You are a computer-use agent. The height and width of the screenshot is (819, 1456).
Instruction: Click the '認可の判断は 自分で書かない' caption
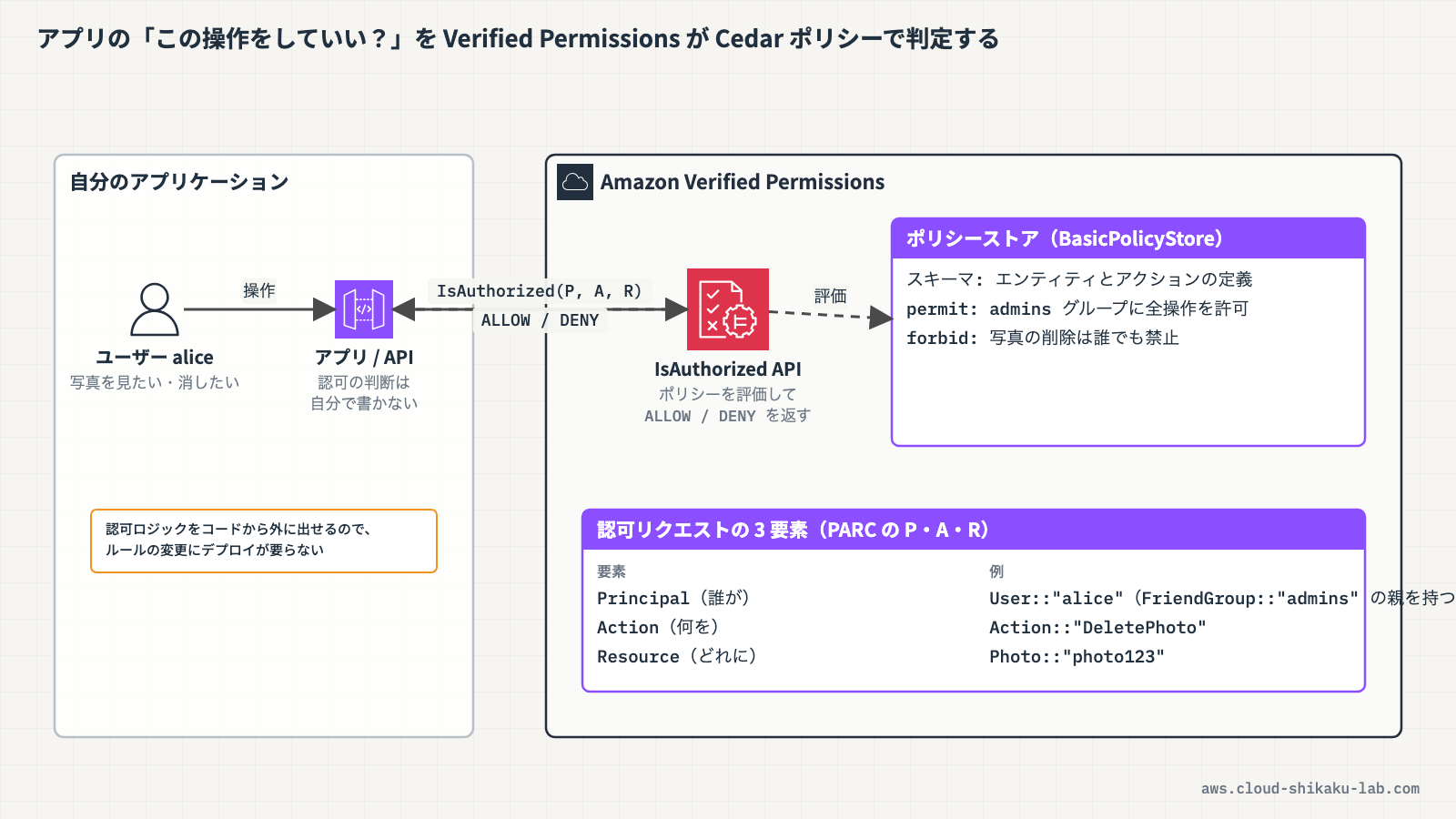pyautogui.click(x=364, y=392)
